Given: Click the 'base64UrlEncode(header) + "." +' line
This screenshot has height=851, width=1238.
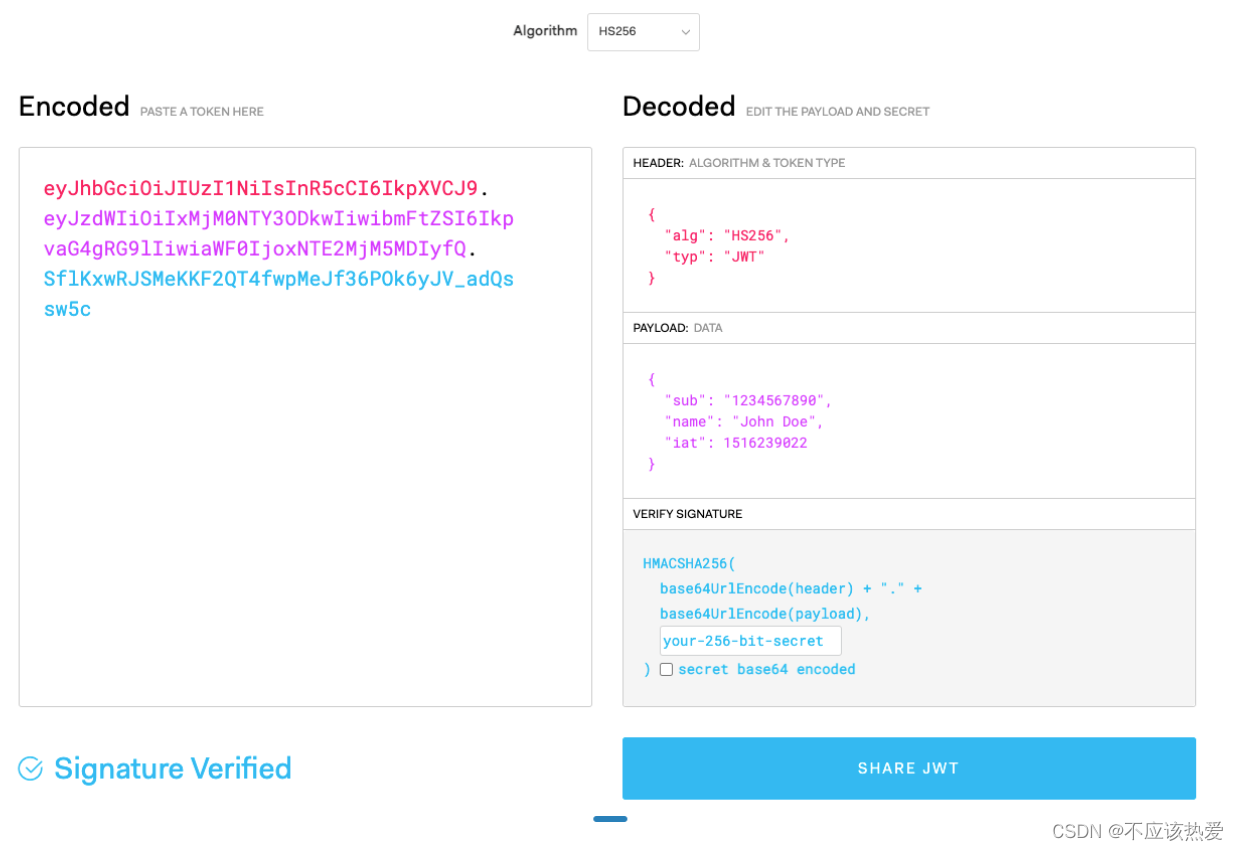Looking at the screenshot, I should point(791,589).
